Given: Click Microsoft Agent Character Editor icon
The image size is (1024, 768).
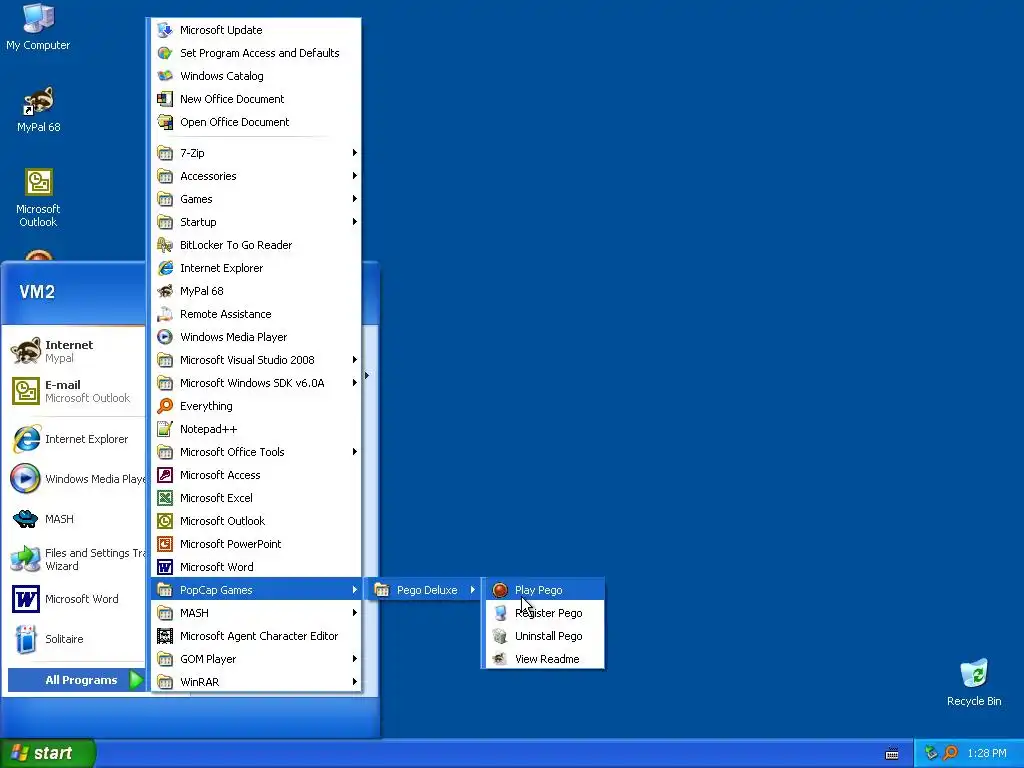Looking at the screenshot, I should (x=165, y=635).
